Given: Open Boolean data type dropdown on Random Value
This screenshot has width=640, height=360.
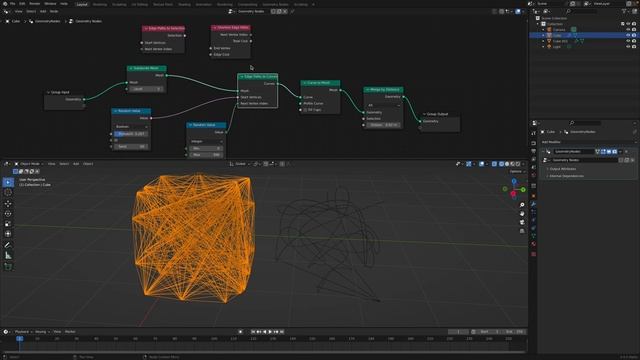Looking at the screenshot, I should [x=131, y=127].
